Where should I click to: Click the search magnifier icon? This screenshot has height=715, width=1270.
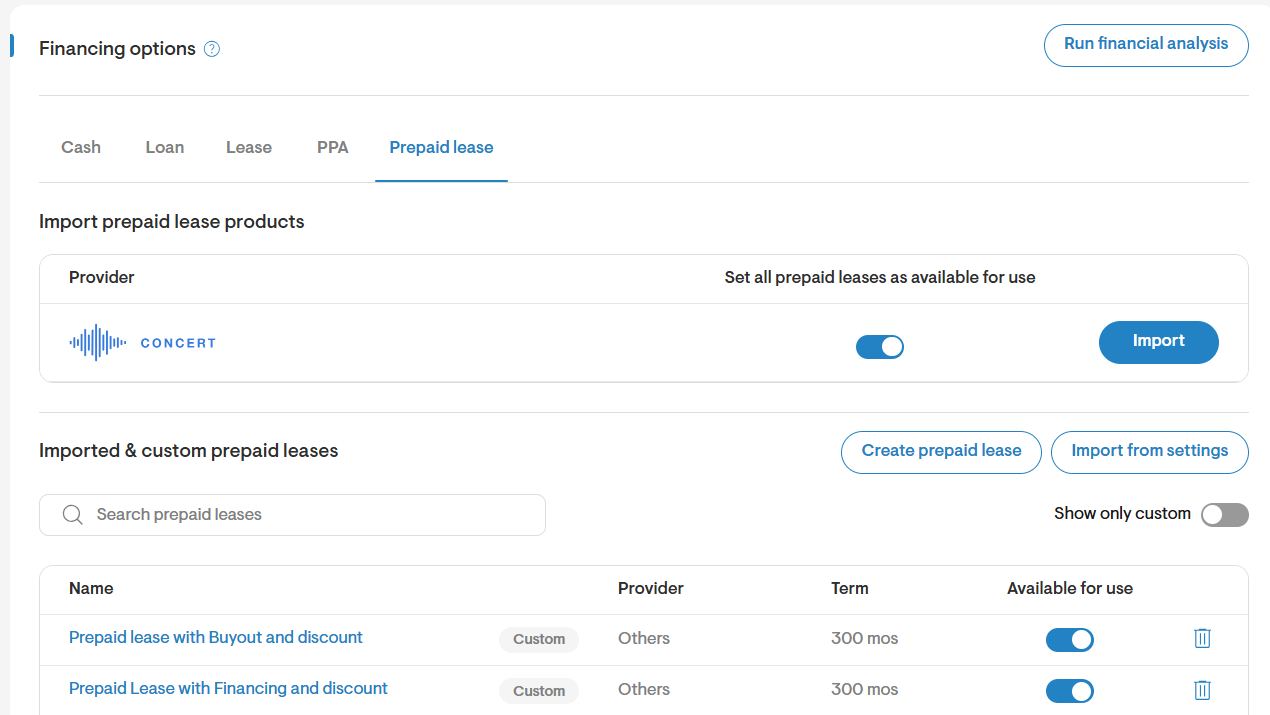72,515
